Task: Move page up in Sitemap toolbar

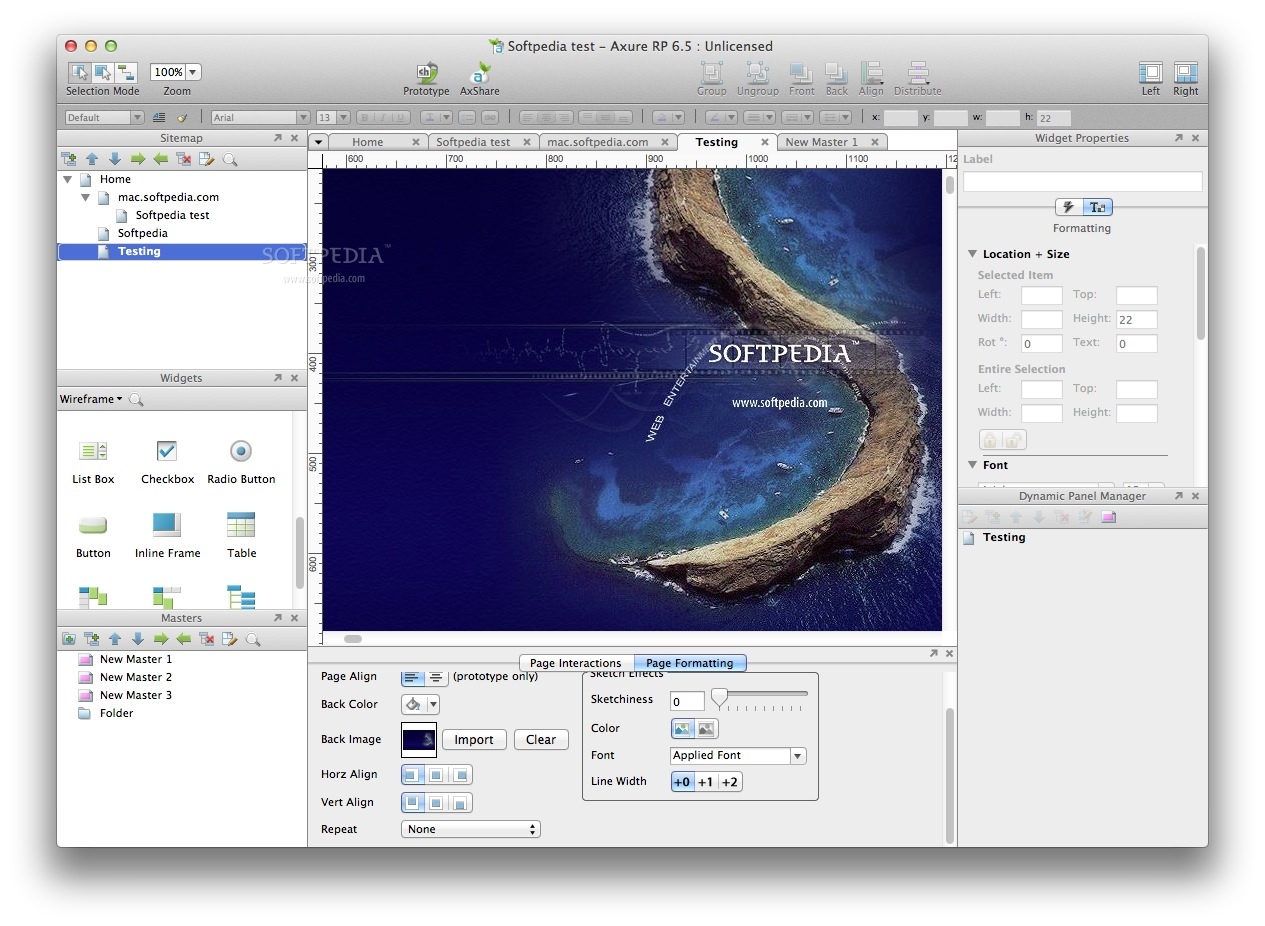Action: tap(92, 159)
